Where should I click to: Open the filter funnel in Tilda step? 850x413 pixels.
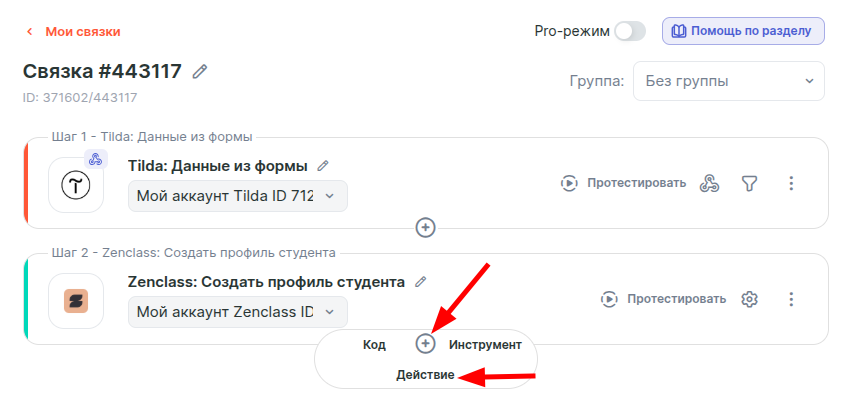pos(749,183)
